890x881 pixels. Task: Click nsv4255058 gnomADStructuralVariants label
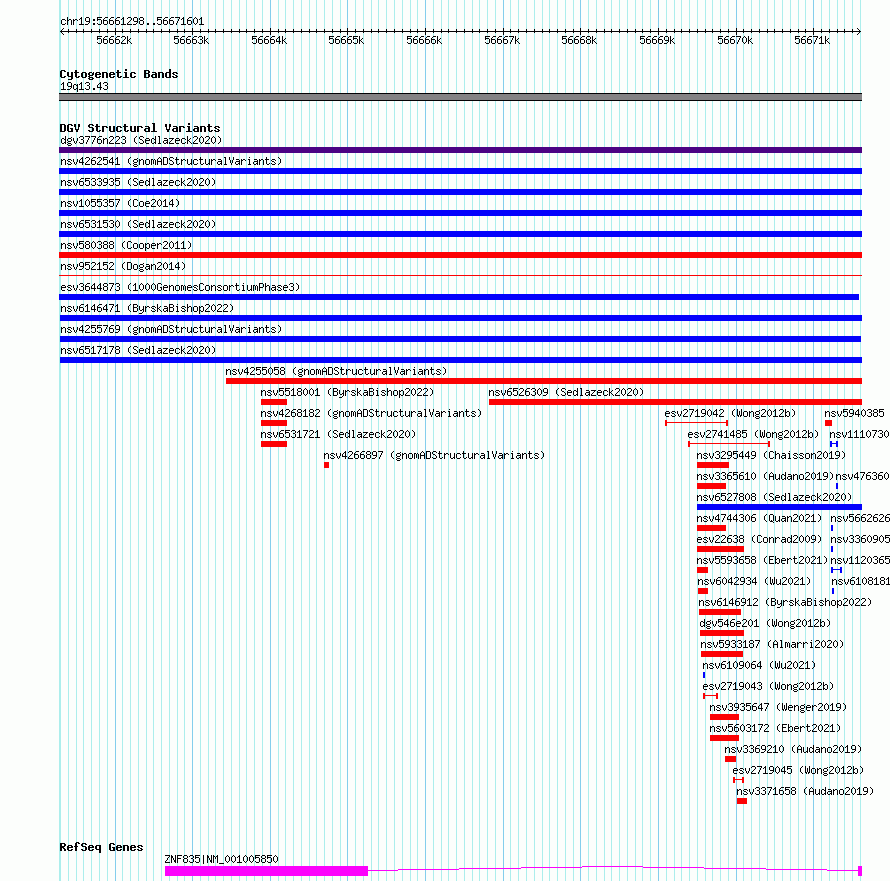(x=336, y=371)
